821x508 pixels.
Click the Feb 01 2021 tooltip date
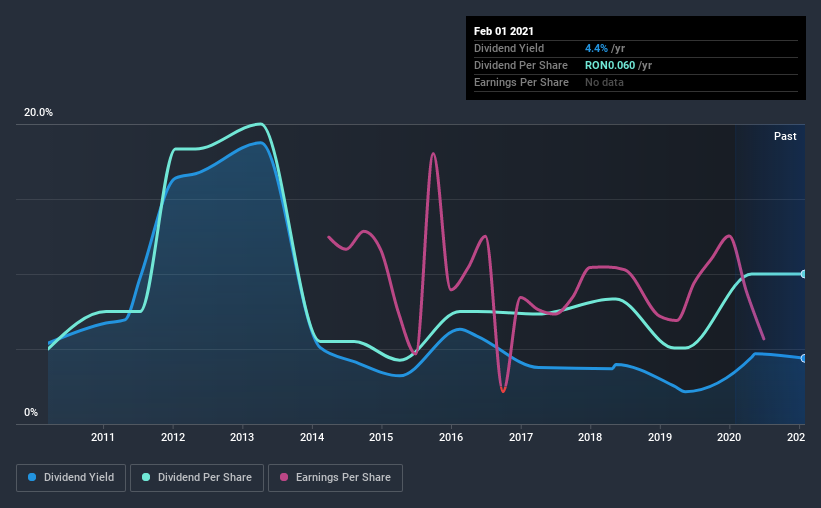(504, 31)
